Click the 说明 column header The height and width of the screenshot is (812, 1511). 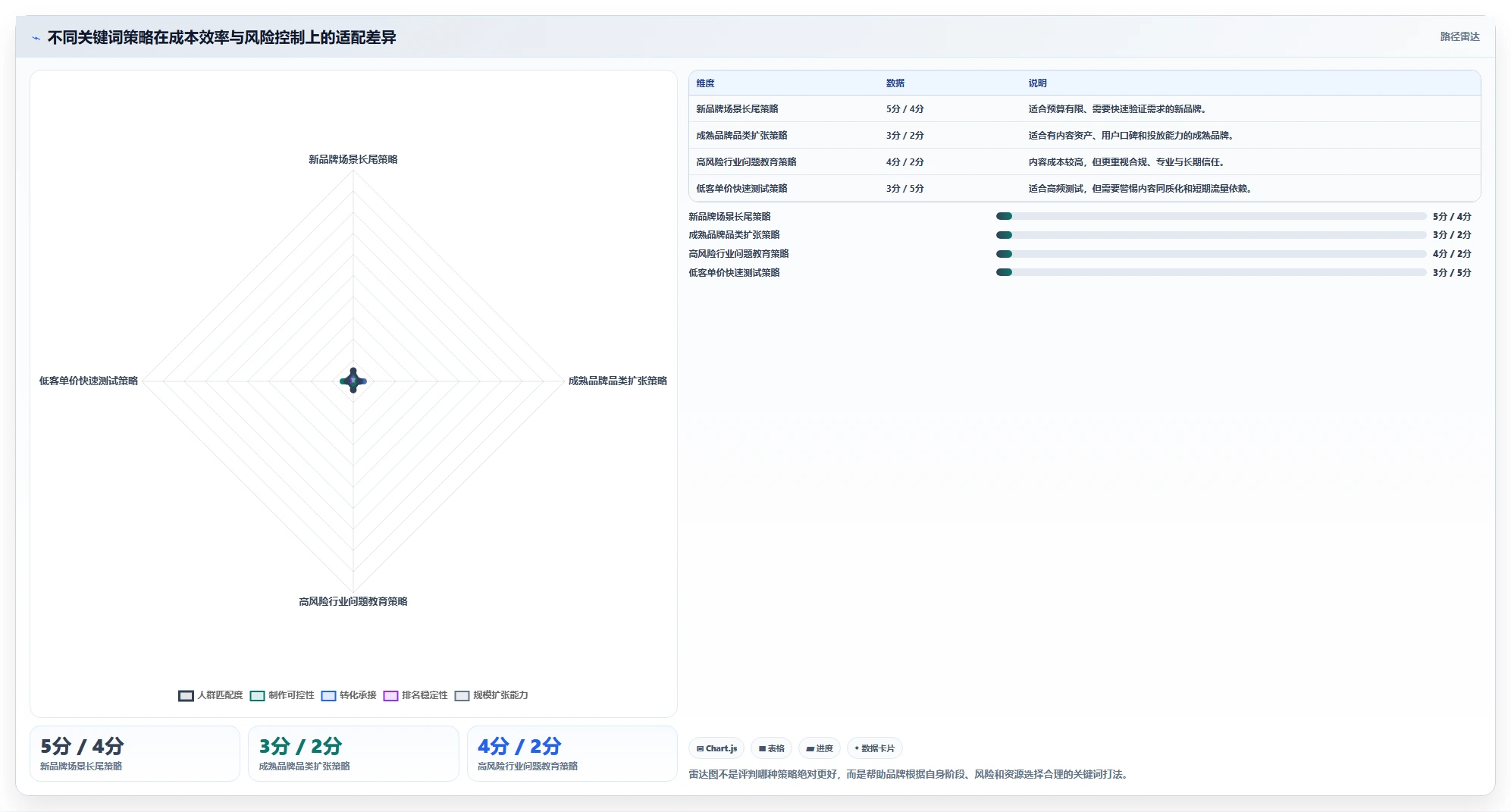click(1037, 83)
